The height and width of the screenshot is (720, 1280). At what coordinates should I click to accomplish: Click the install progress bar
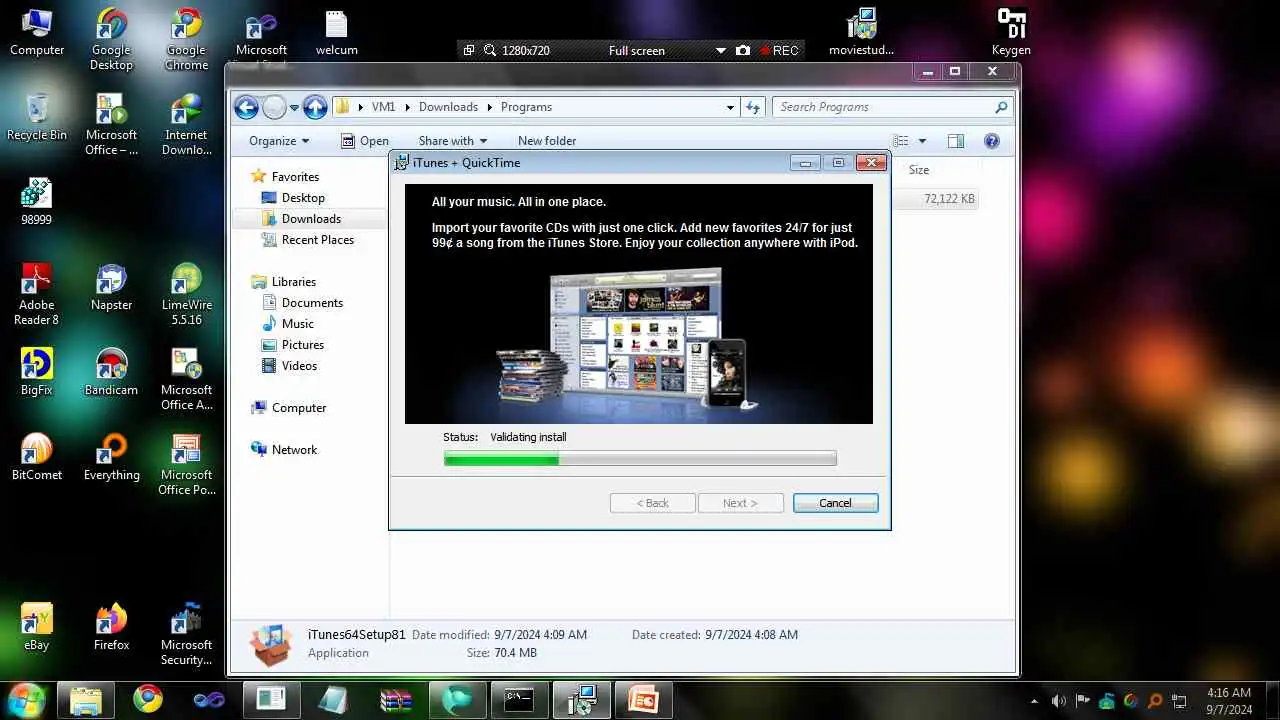point(640,459)
